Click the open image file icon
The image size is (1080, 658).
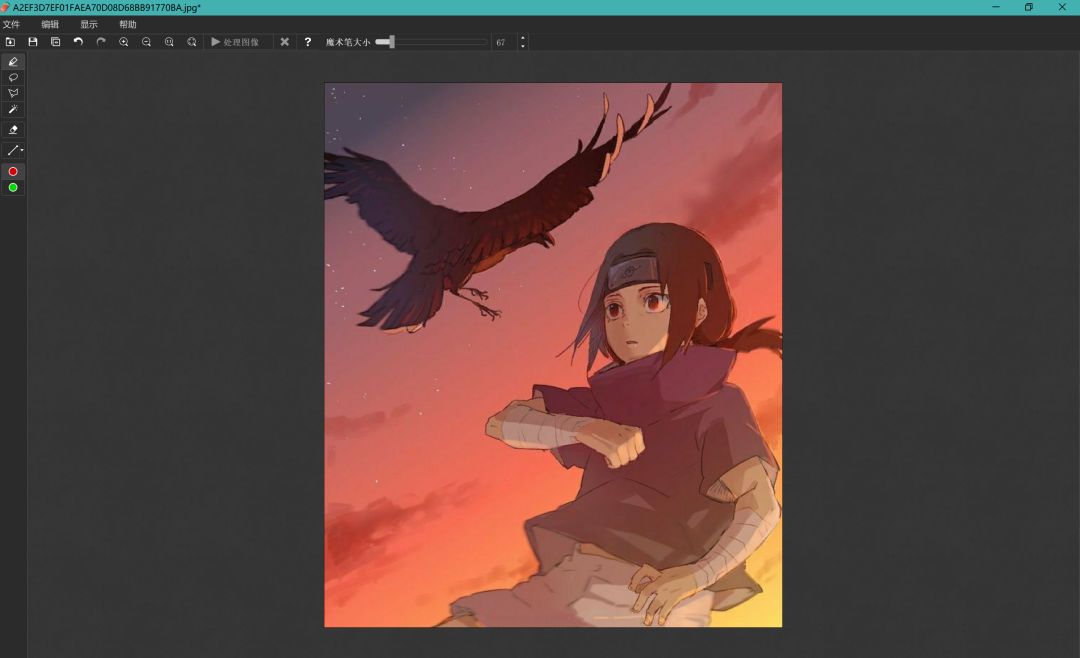click(10, 42)
